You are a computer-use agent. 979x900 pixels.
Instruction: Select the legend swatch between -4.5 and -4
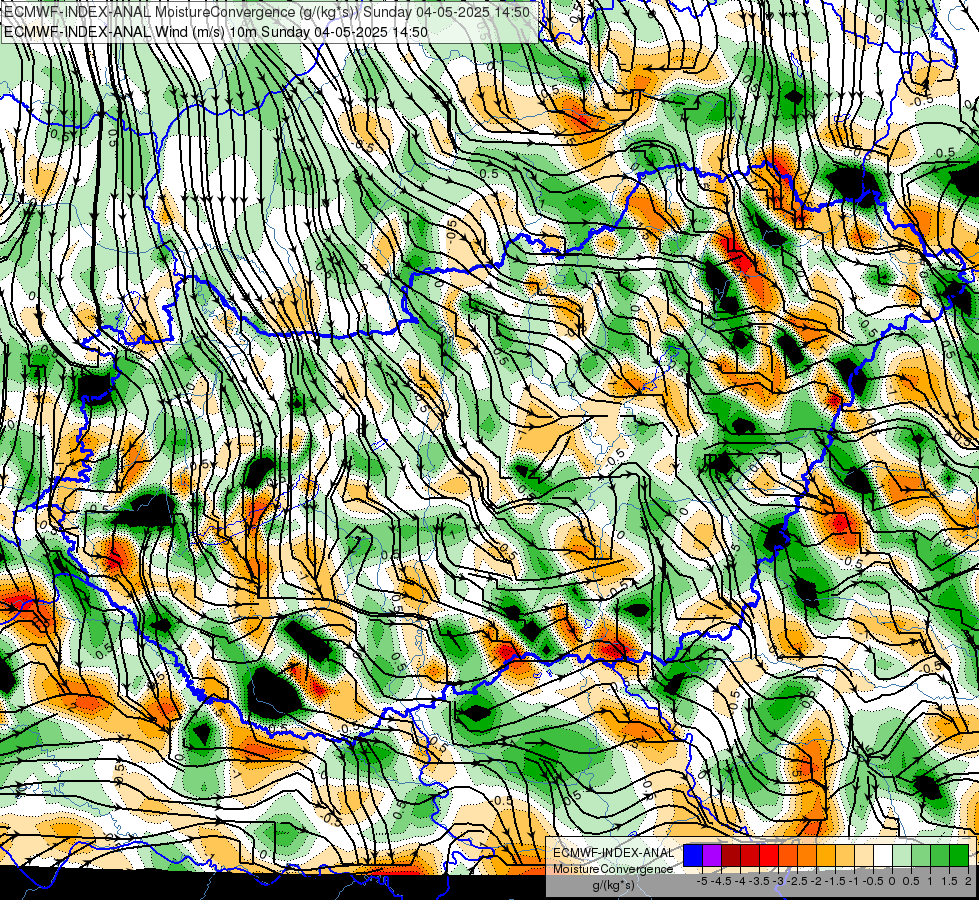tap(731, 855)
